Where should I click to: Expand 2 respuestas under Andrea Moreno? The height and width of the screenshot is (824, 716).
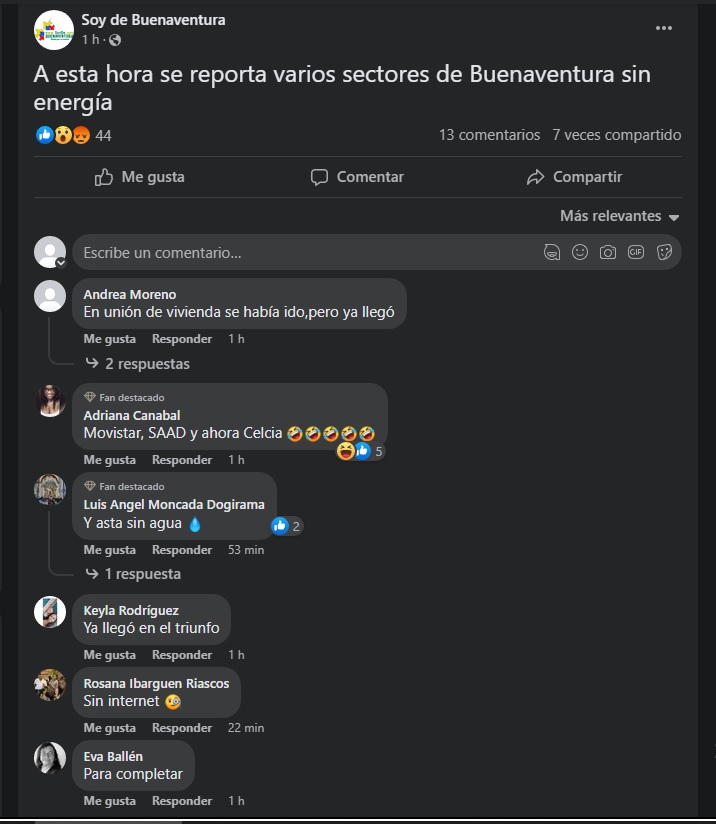tap(138, 364)
